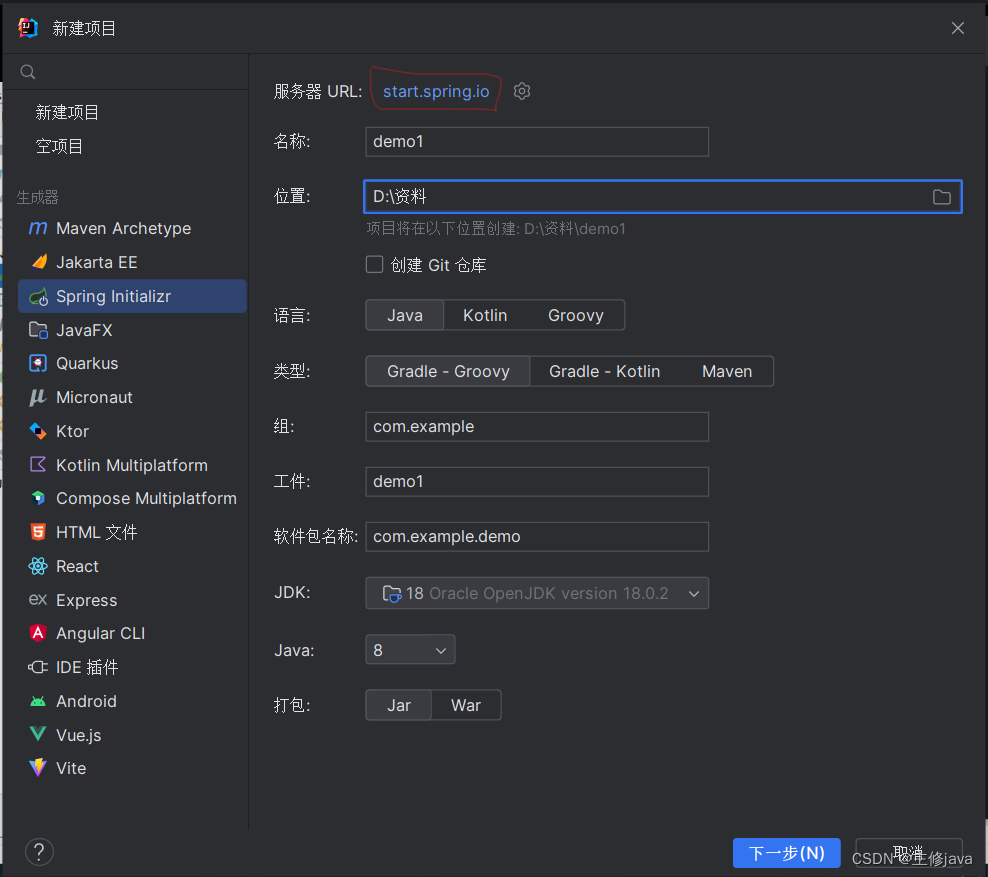The height and width of the screenshot is (877, 988).
Task: Click the Micronaut generator icon
Action: [38, 398]
